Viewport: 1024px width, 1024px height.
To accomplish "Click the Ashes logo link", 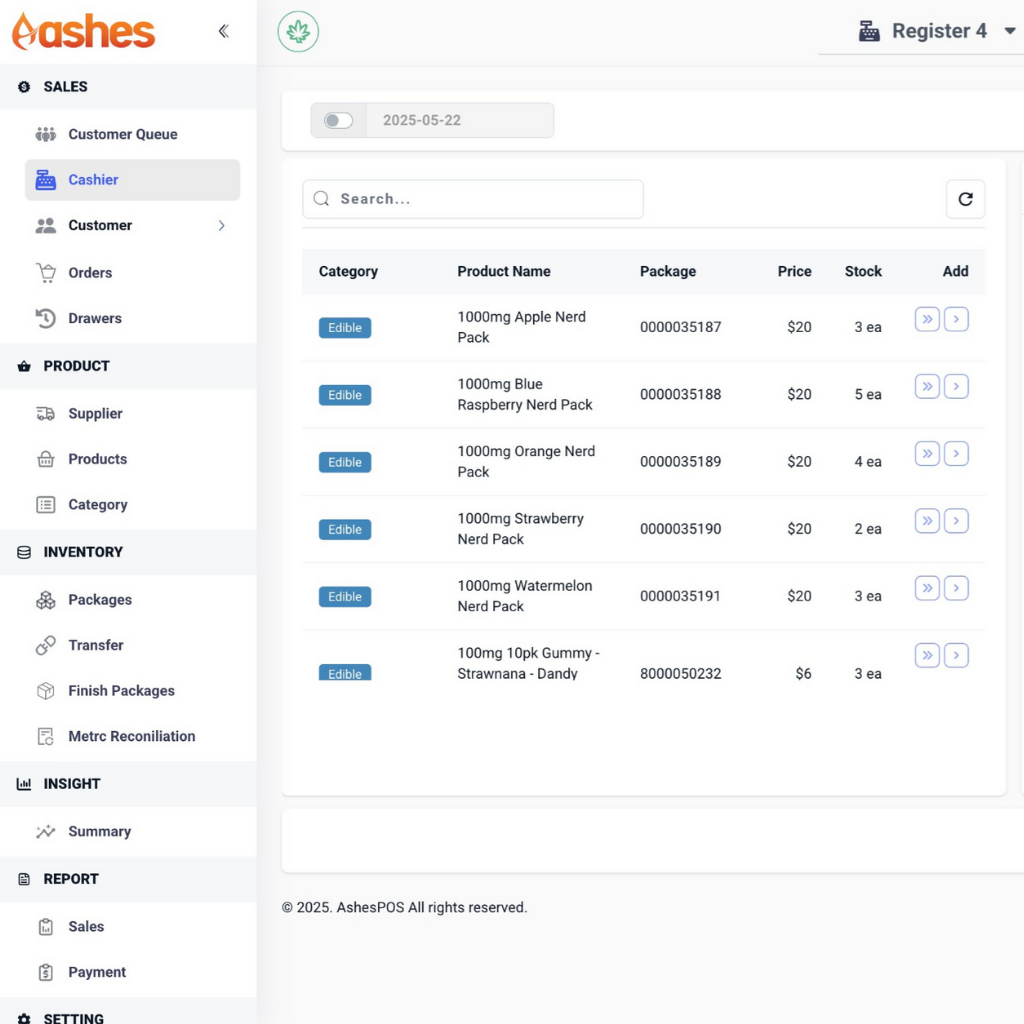I will coord(84,31).
